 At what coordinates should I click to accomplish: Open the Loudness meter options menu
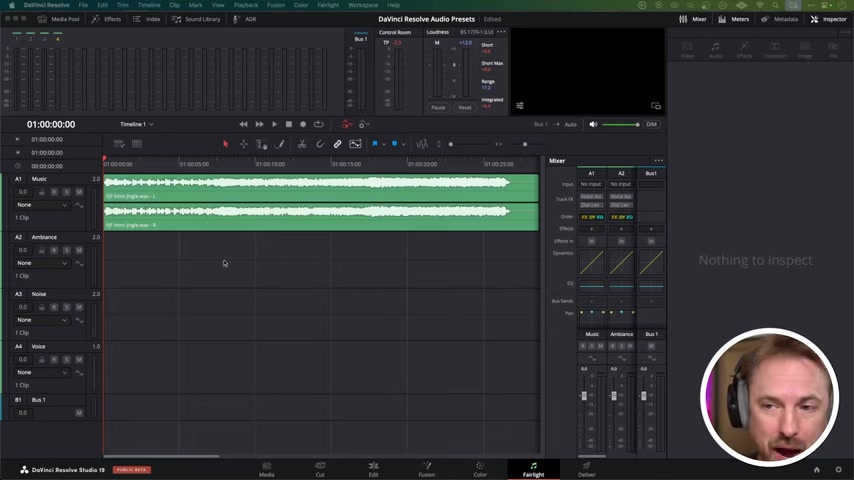pyautogui.click(x=501, y=32)
